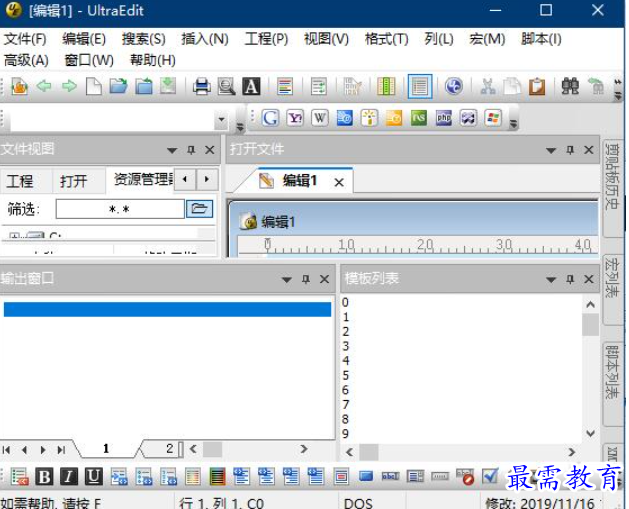
Task: Click template list scrollbar down arrow
Action: click(x=590, y=433)
